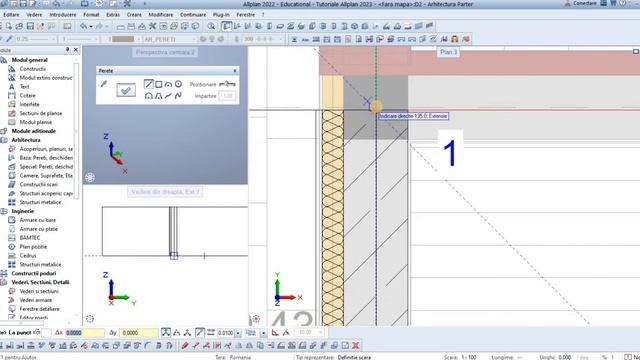Image resolution: width=640 pixels, height=360 pixels.
Task: Select Constructii scari module
Action: click(x=38, y=184)
